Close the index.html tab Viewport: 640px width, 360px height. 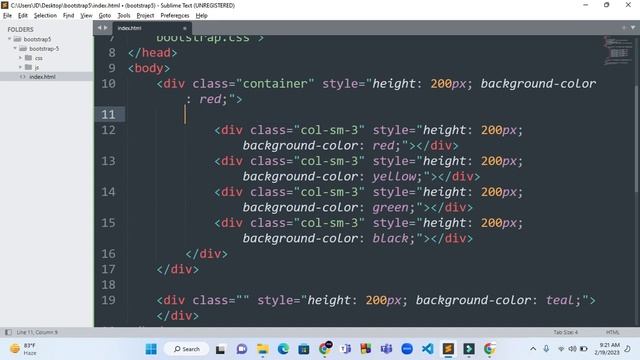point(184,28)
